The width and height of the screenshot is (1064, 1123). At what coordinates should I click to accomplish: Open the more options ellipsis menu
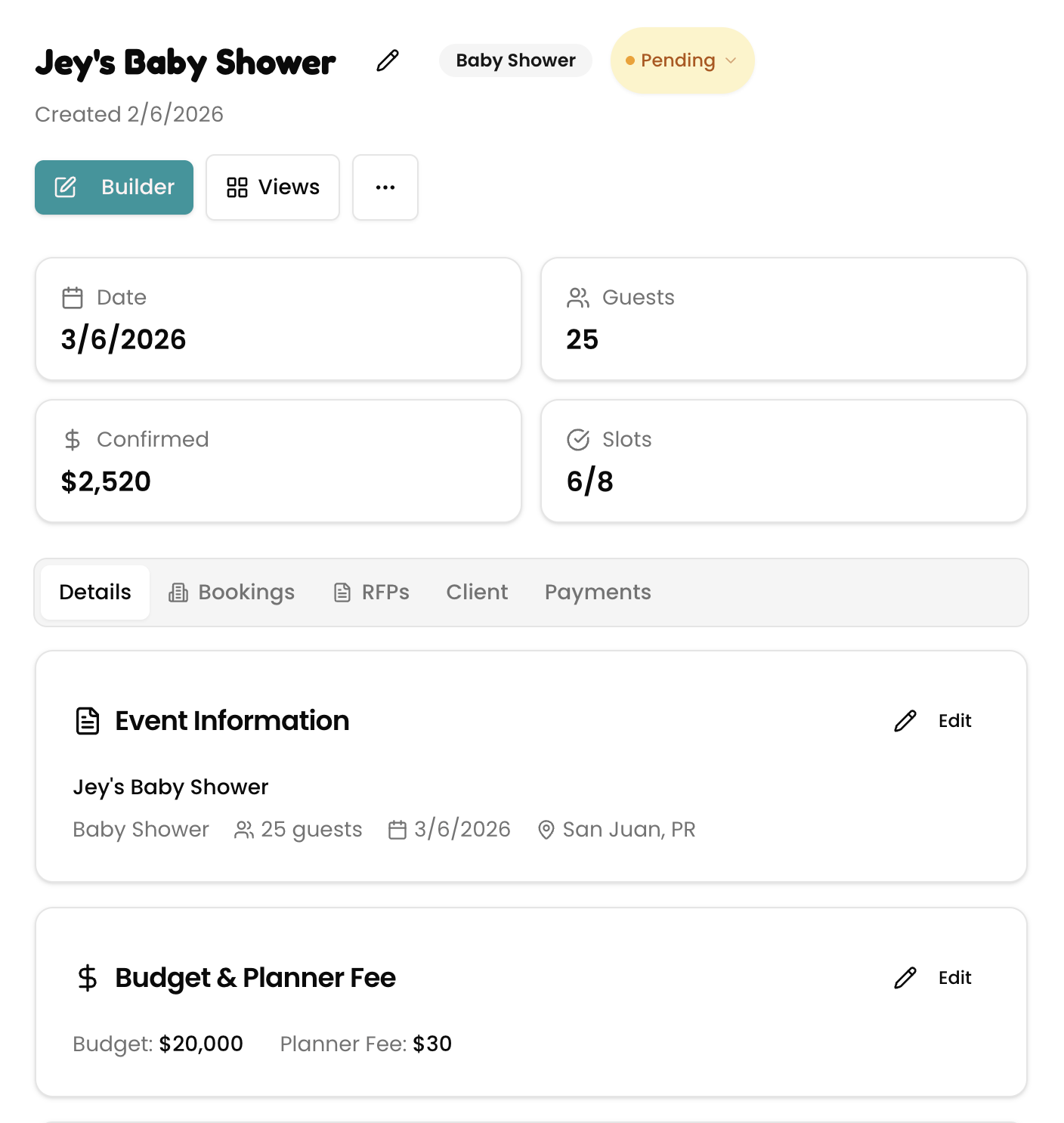click(x=385, y=187)
